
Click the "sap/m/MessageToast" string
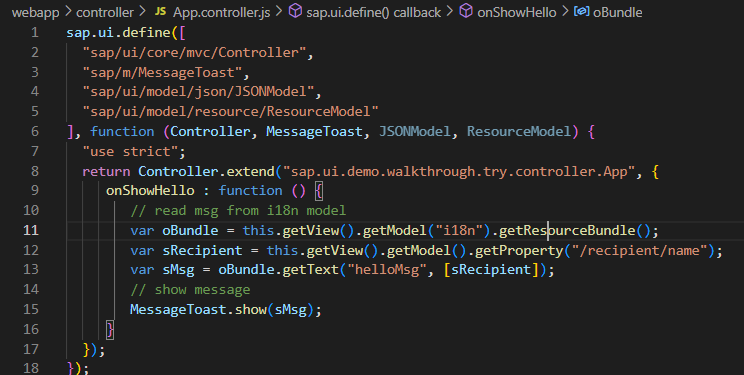162,72
